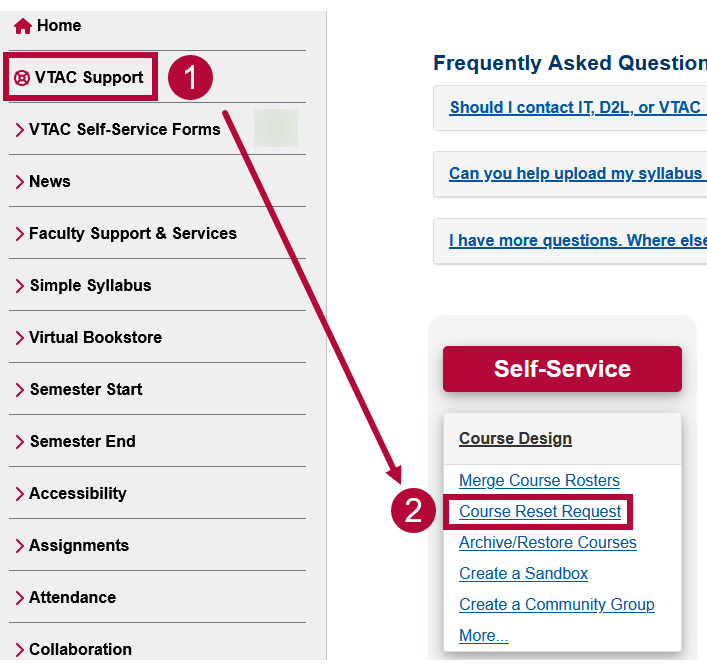Expand Faculty Support & Services chevron
Screen dimensions: 707x664
pyautogui.click(x=19, y=234)
